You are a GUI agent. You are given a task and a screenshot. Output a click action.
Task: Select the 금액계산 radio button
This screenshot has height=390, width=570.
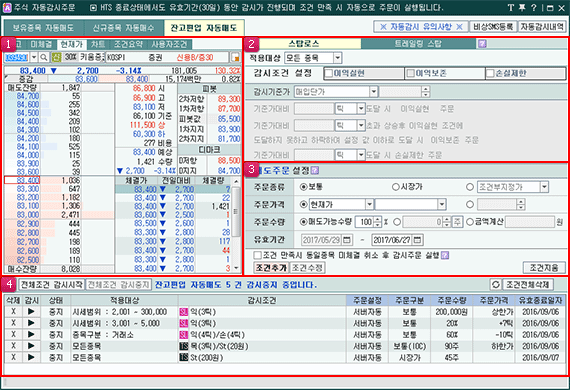coord(470,222)
